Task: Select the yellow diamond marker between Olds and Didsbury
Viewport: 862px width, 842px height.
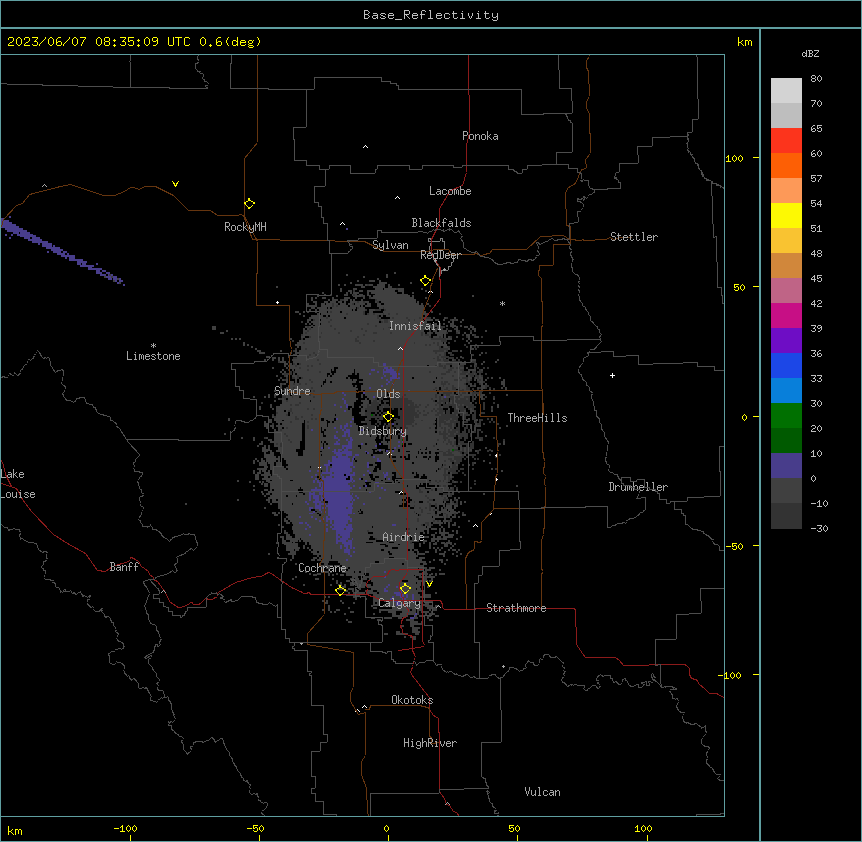Action: click(x=388, y=417)
